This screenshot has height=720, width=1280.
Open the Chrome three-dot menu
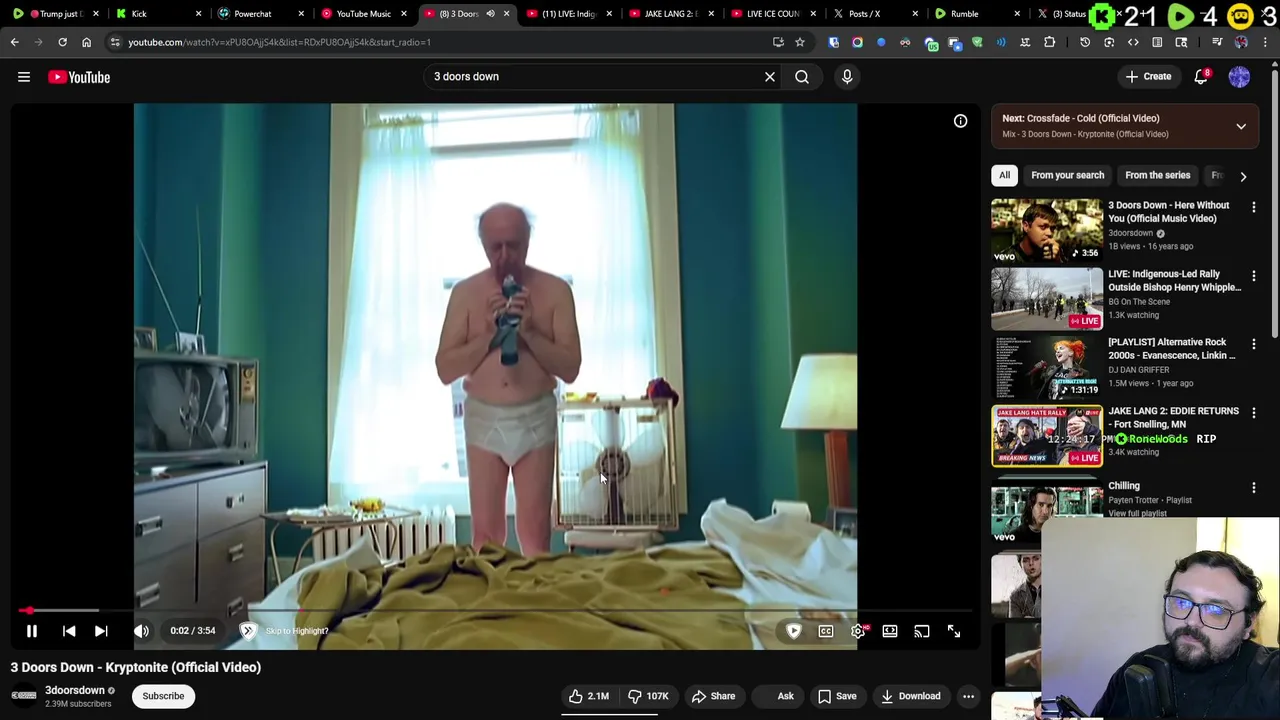pos(1265,42)
